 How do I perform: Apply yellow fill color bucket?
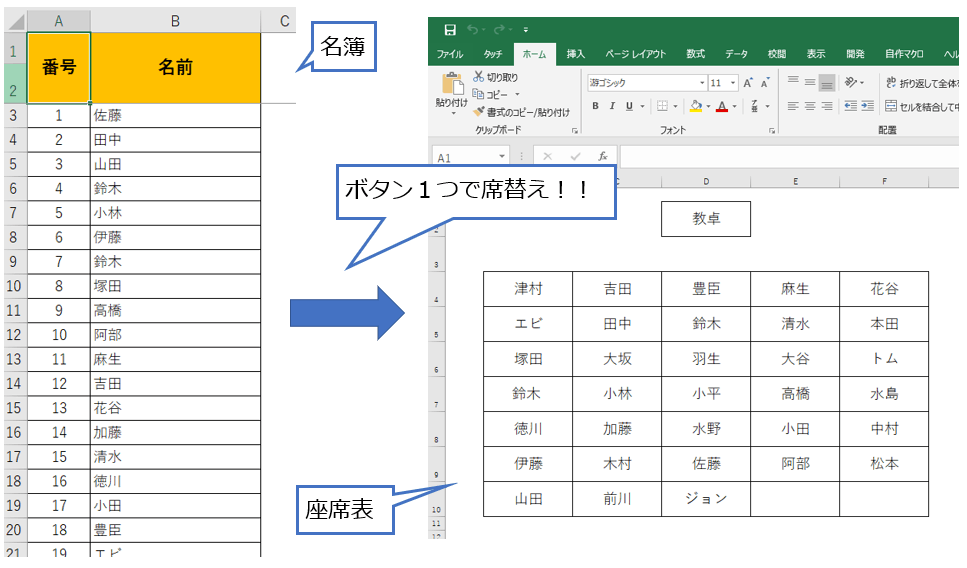click(x=696, y=106)
